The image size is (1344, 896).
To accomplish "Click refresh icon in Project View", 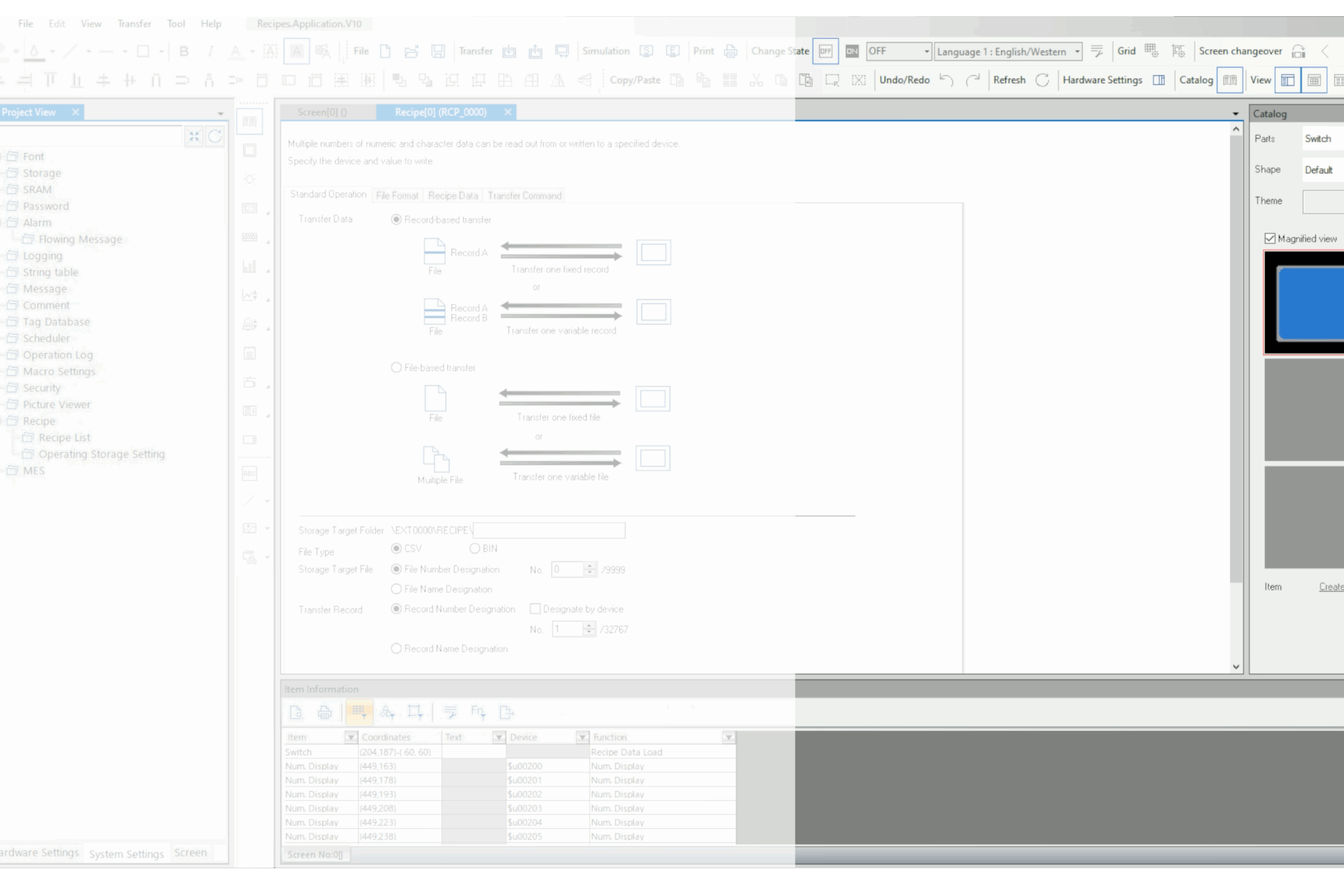I will 215,136.
